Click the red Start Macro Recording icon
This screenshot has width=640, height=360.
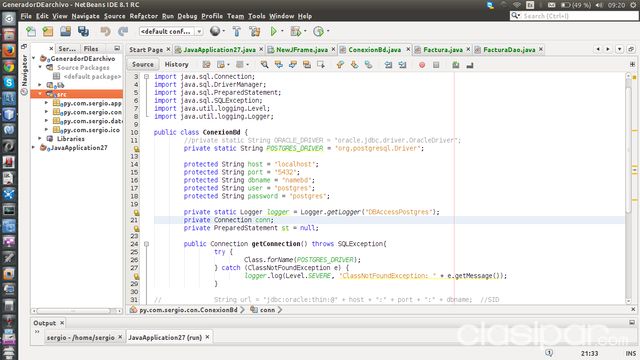point(422,65)
